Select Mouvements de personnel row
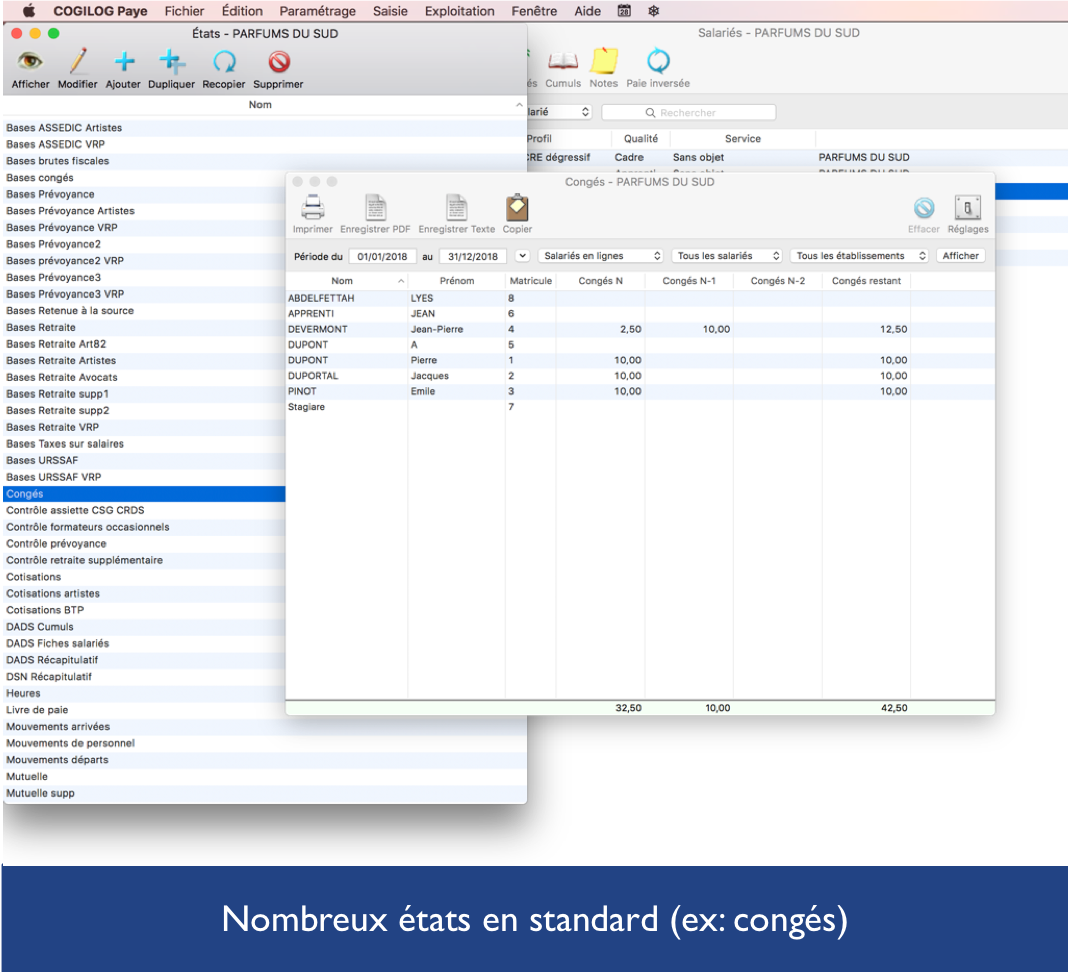The width and height of the screenshot is (1068, 972). point(265,743)
